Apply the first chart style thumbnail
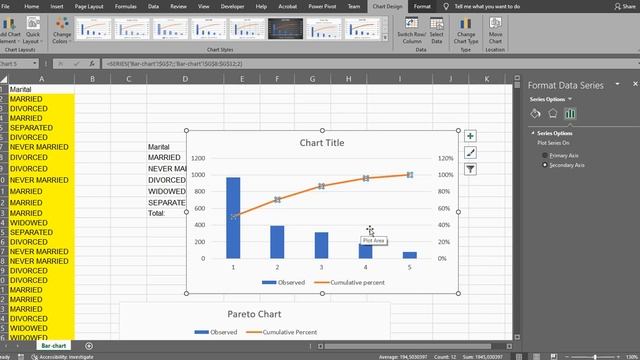640x360 pixels. [93, 29]
